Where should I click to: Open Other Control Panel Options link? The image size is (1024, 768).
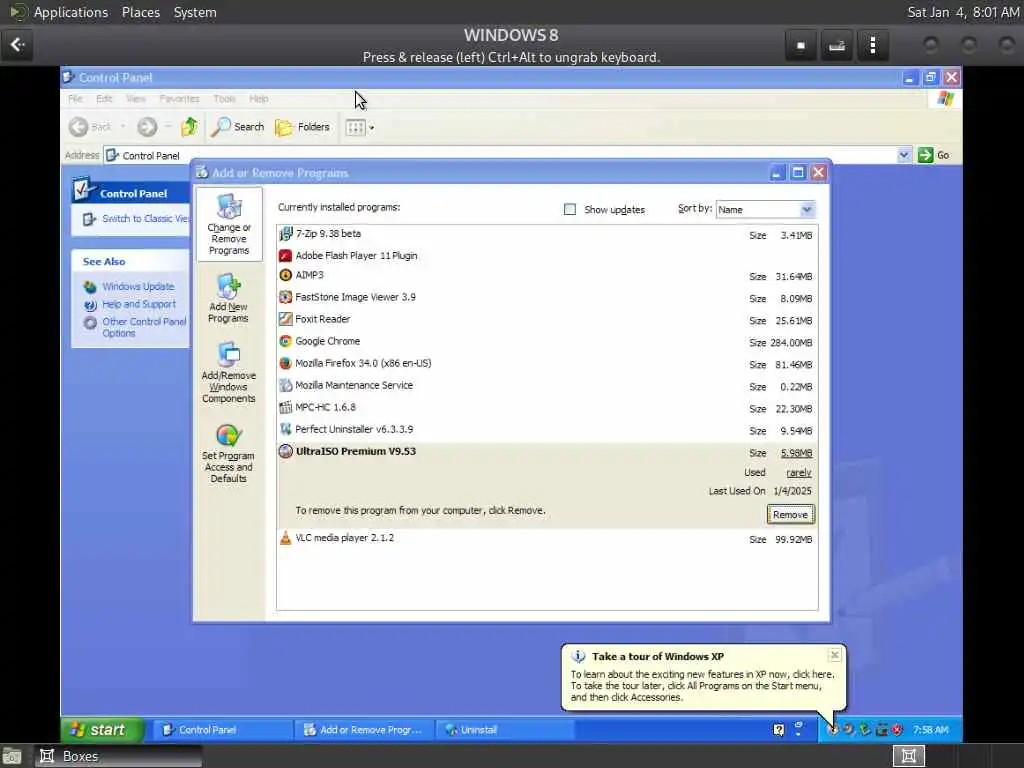click(x=144, y=327)
